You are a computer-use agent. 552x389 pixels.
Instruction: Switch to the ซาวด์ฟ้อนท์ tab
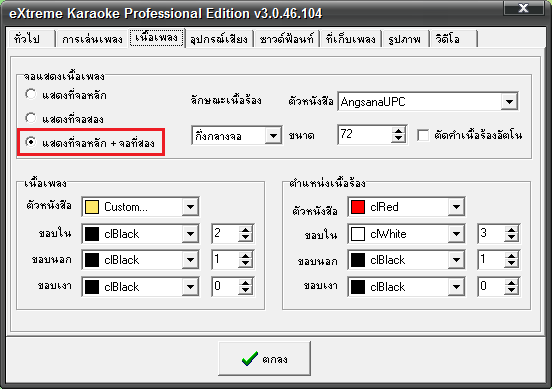click(x=286, y=39)
